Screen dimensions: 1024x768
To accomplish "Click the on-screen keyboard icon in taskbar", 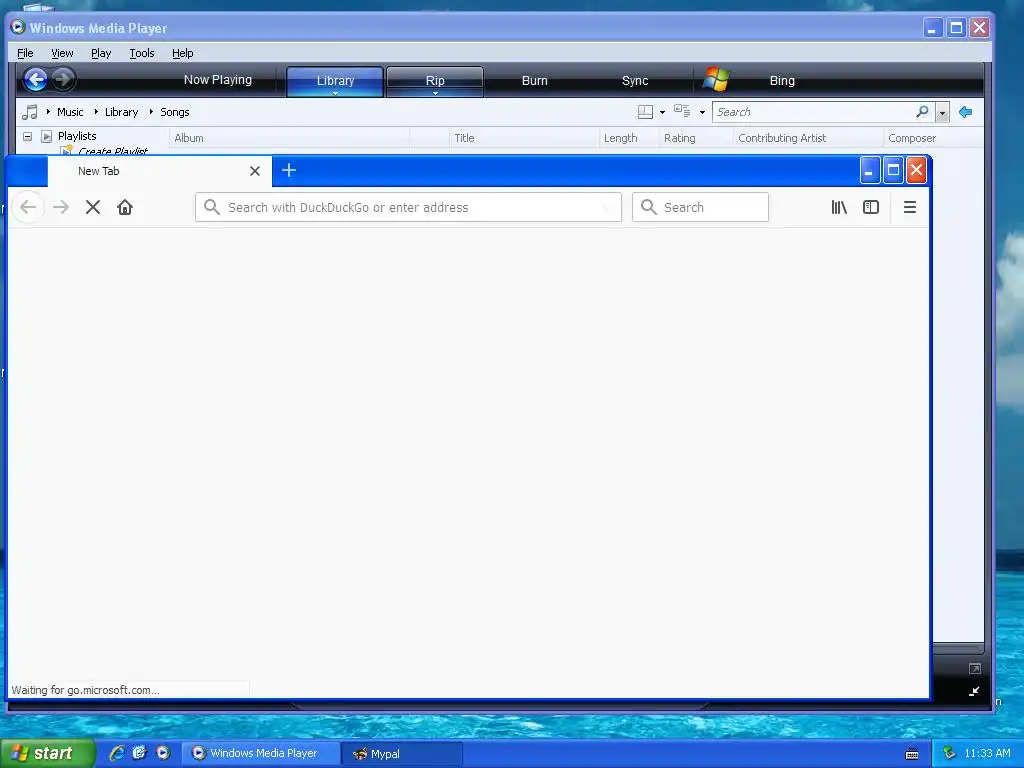I will [912, 754].
